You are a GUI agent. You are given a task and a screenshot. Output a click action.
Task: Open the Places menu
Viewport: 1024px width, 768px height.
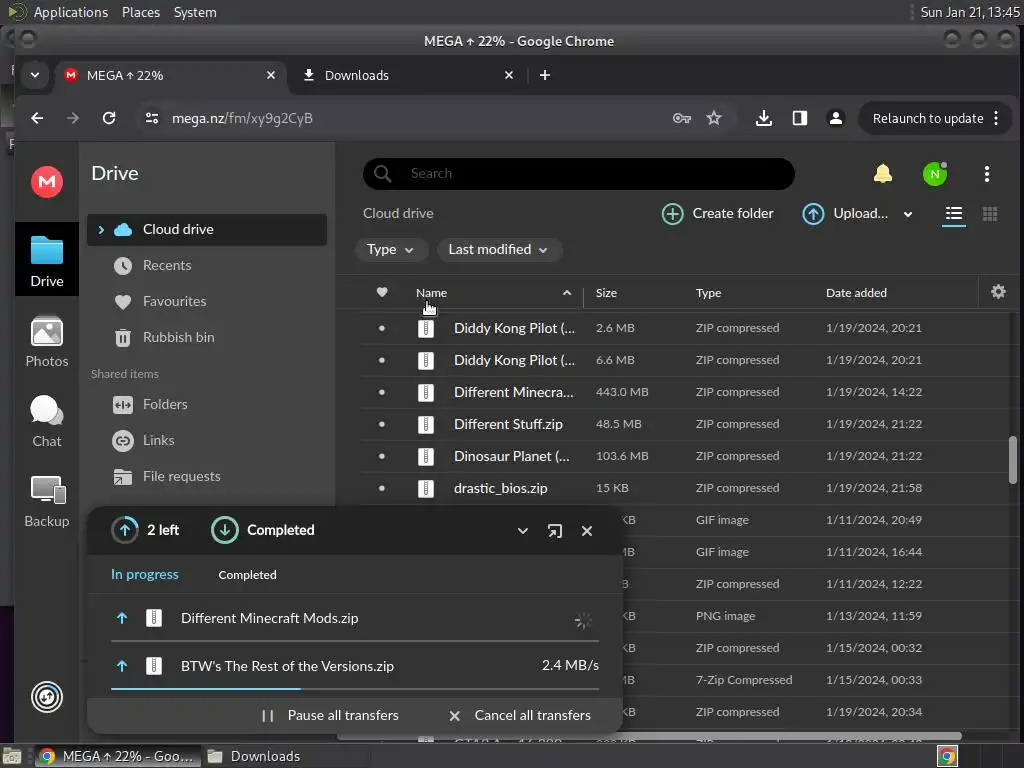pyautogui.click(x=140, y=12)
